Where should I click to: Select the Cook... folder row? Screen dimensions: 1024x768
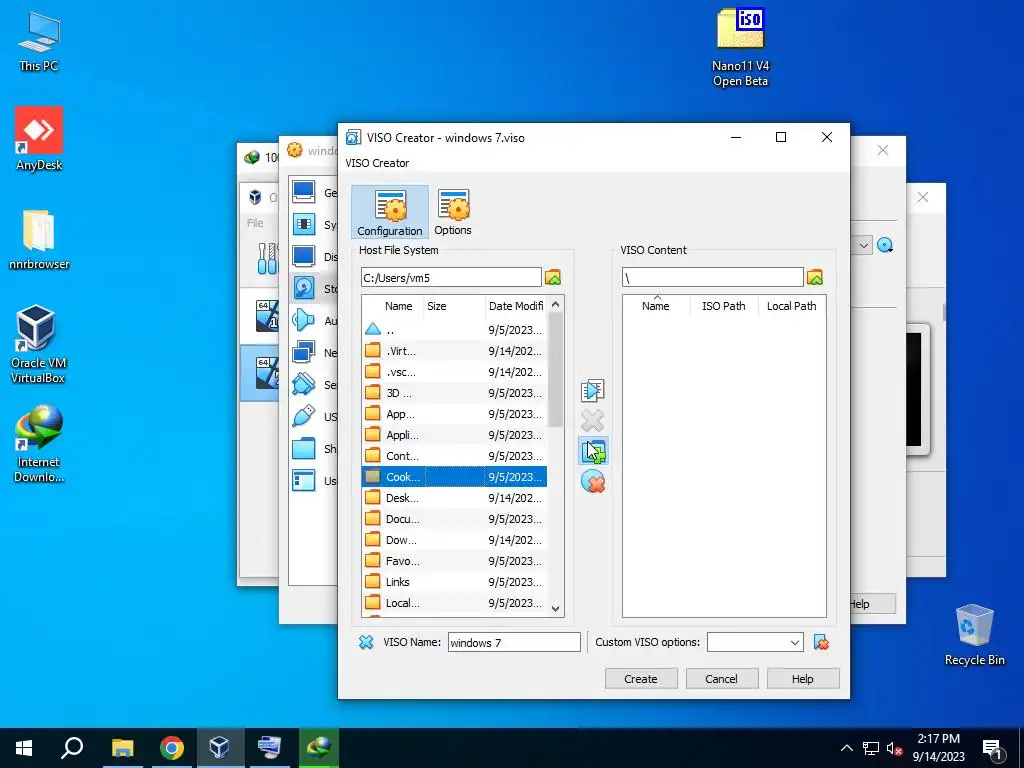(x=455, y=477)
